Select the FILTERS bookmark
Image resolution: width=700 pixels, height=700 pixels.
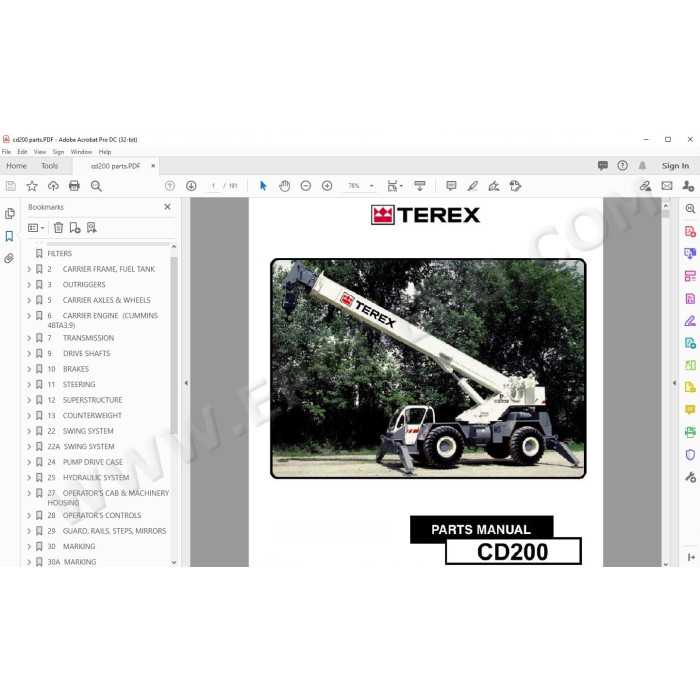pyautogui.click(x=59, y=253)
